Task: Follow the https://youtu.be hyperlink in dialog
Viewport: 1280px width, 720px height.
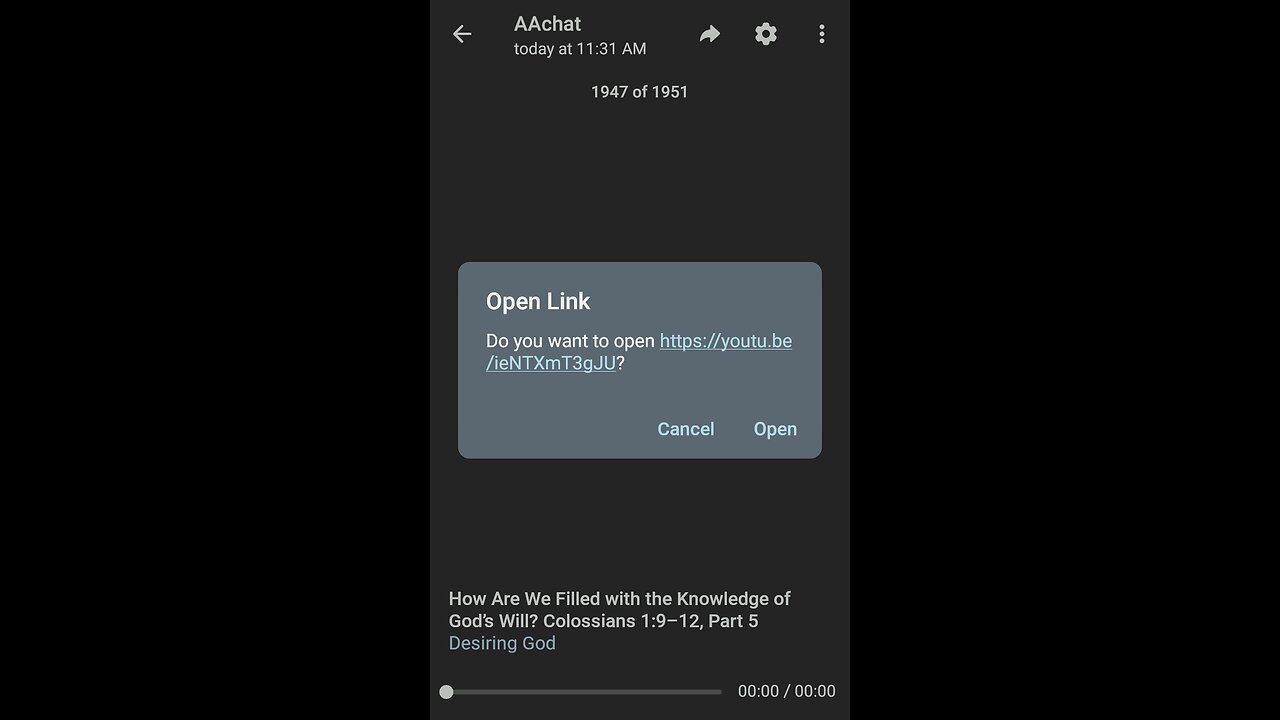Action: pos(726,341)
